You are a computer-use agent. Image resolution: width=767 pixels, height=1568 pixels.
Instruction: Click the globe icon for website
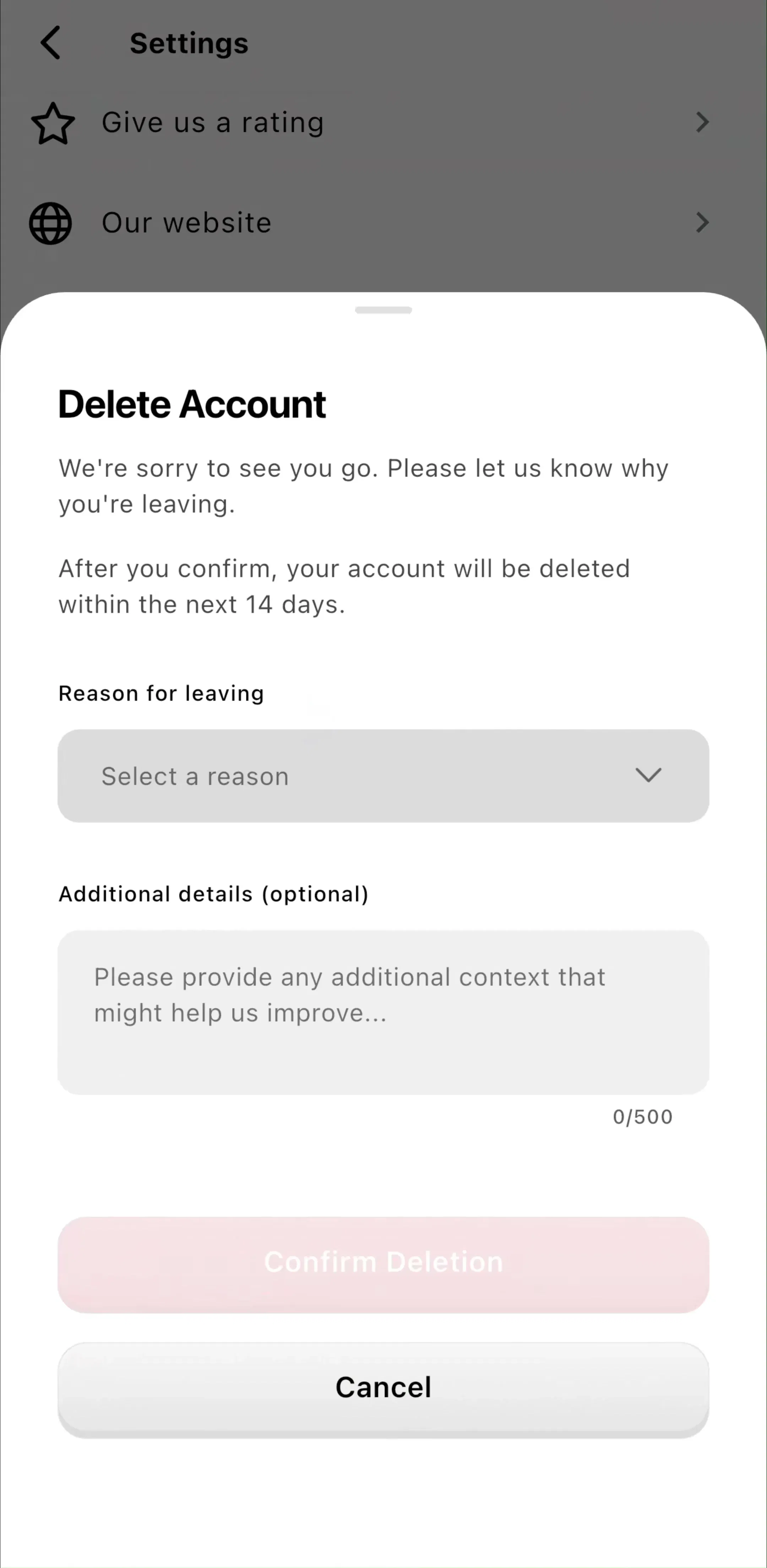(50, 223)
